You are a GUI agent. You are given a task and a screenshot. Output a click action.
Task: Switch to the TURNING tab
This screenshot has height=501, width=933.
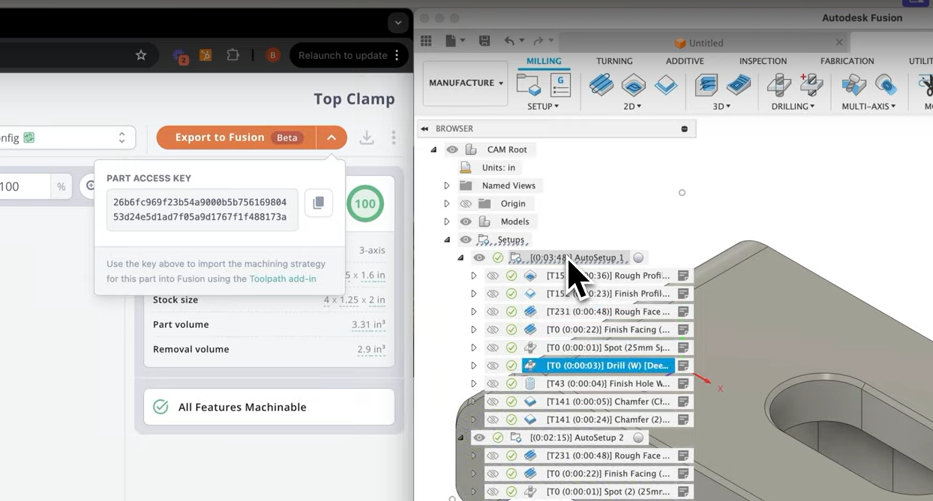point(614,61)
